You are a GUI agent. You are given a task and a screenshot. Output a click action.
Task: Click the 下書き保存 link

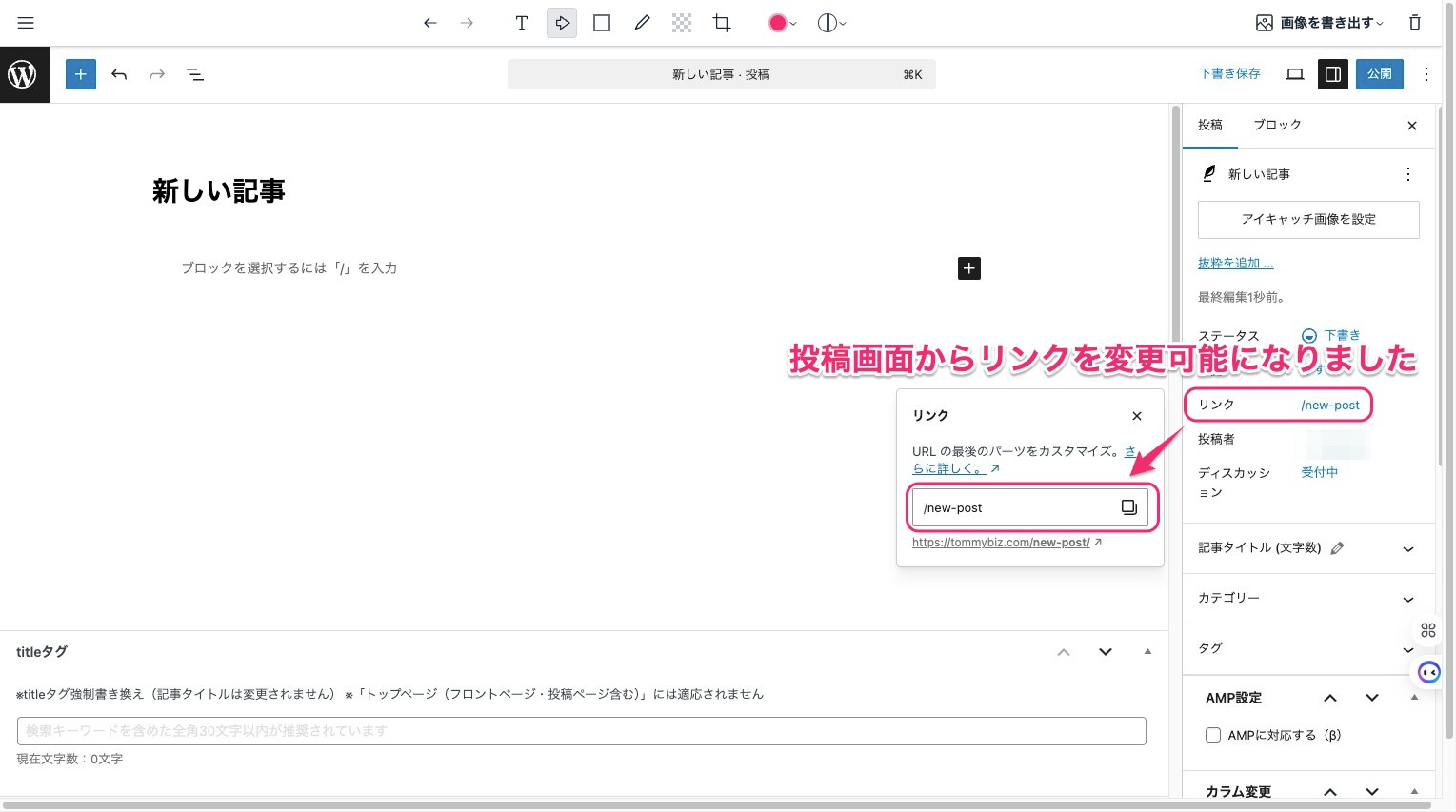click(1229, 74)
